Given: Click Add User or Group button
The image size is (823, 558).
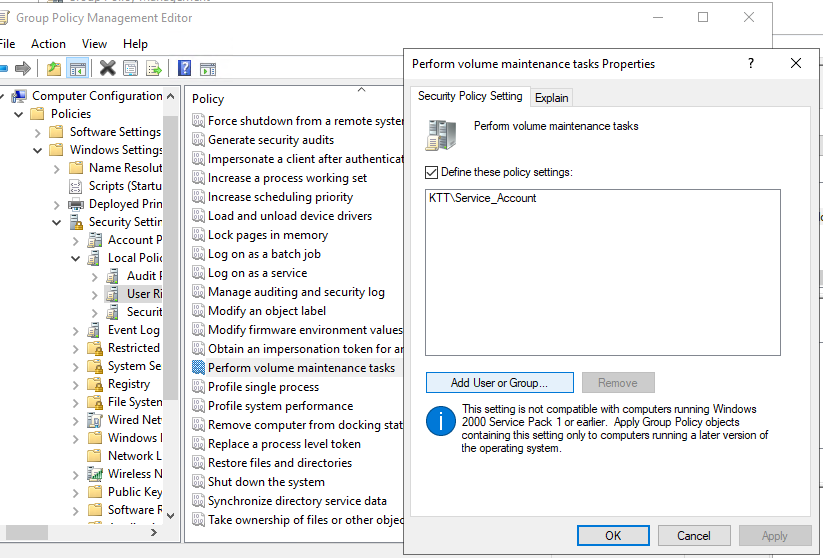Looking at the screenshot, I should click(499, 383).
